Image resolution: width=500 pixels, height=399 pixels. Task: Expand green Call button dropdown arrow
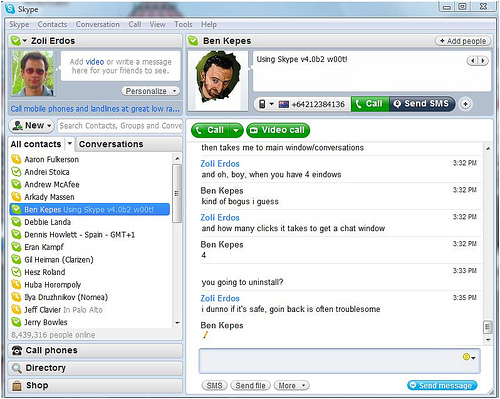click(x=236, y=130)
